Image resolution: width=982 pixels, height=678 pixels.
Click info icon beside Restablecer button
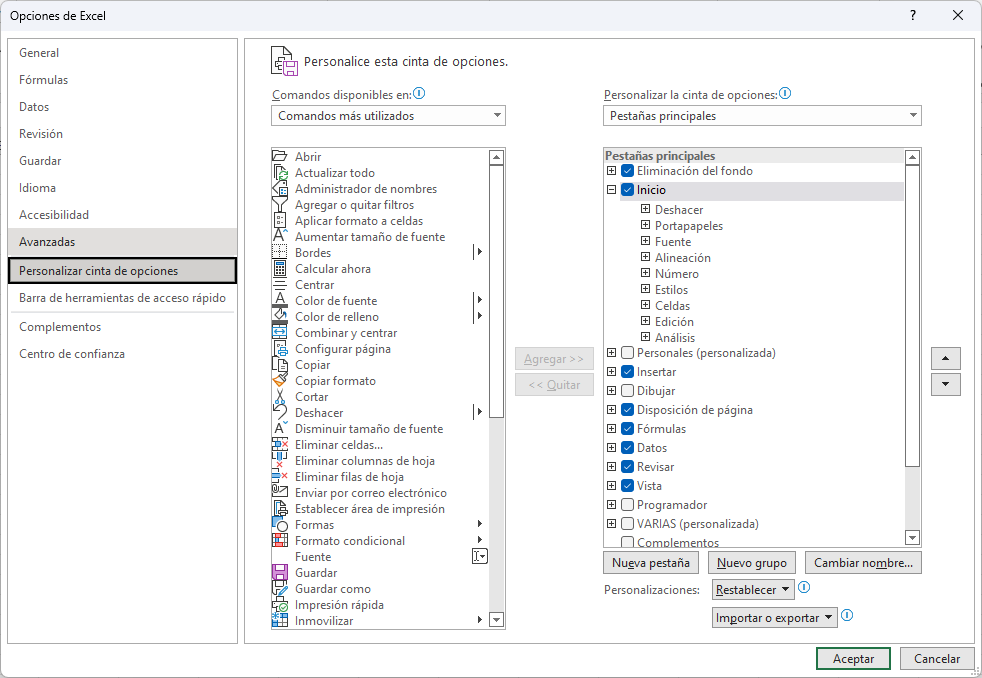click(x=805, y=587)
